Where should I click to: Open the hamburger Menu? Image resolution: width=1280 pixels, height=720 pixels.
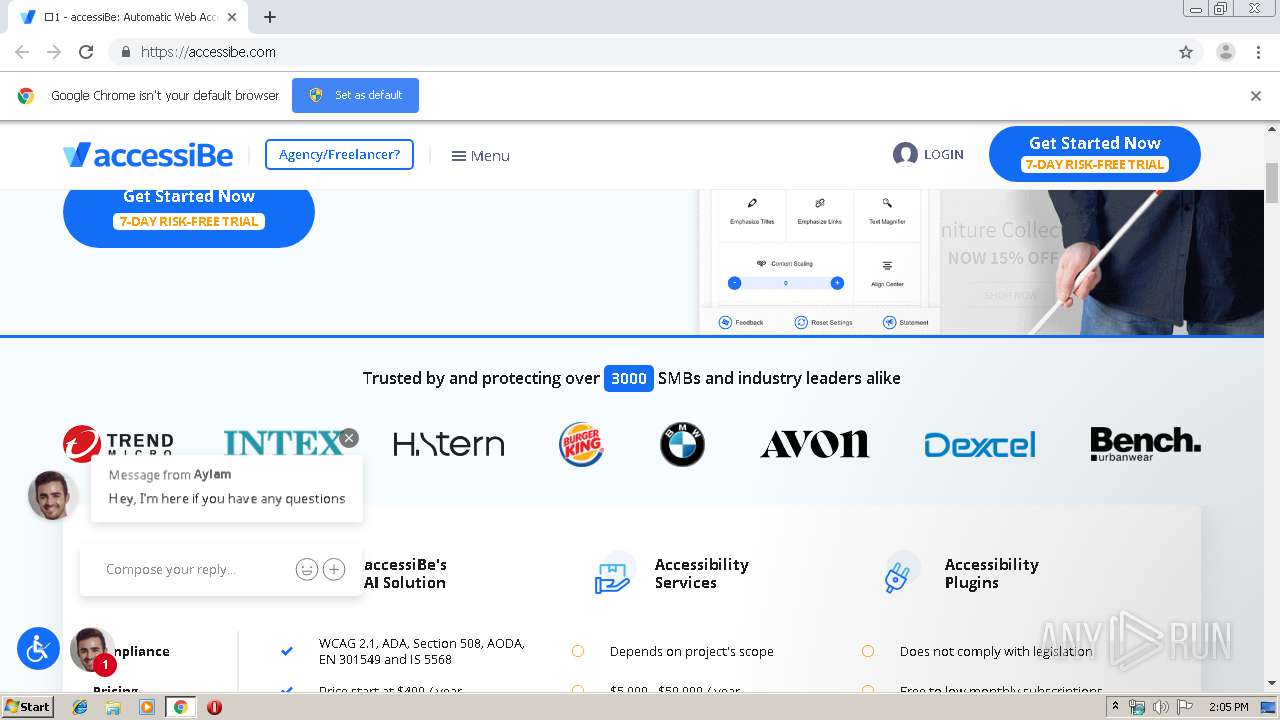480,156
